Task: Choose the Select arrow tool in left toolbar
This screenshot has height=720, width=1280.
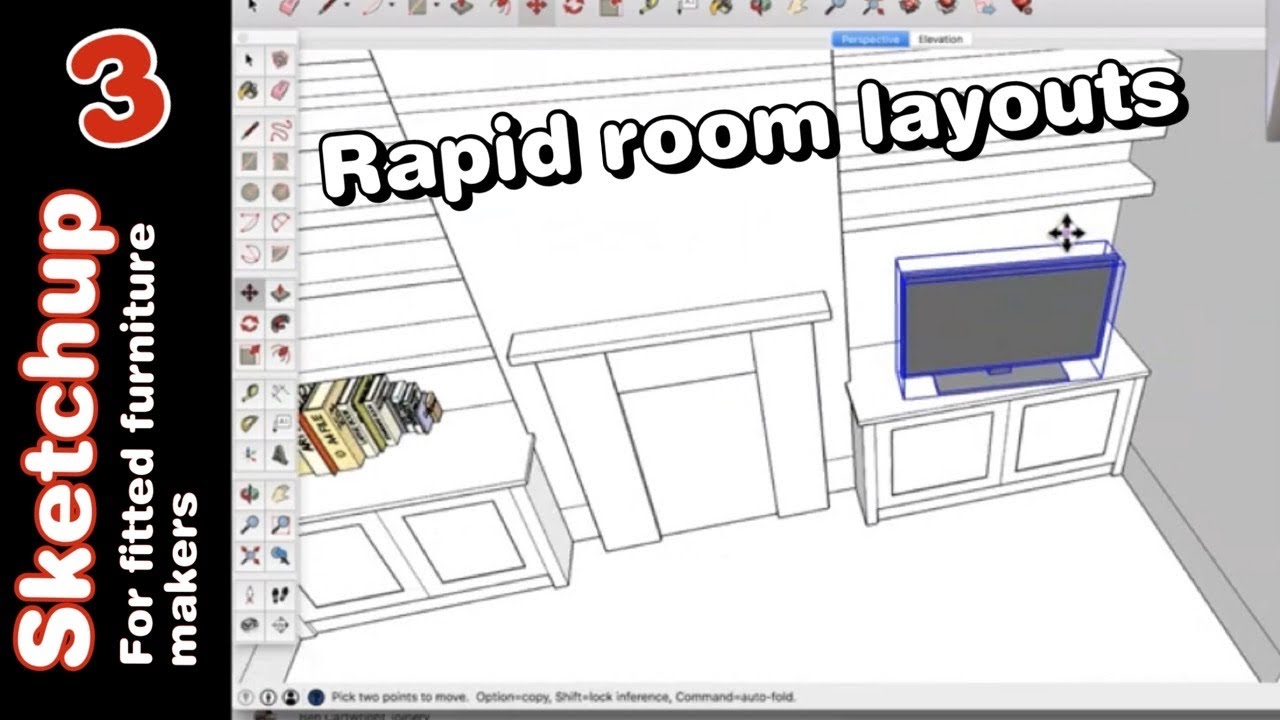Action: [x=250, y=60]
